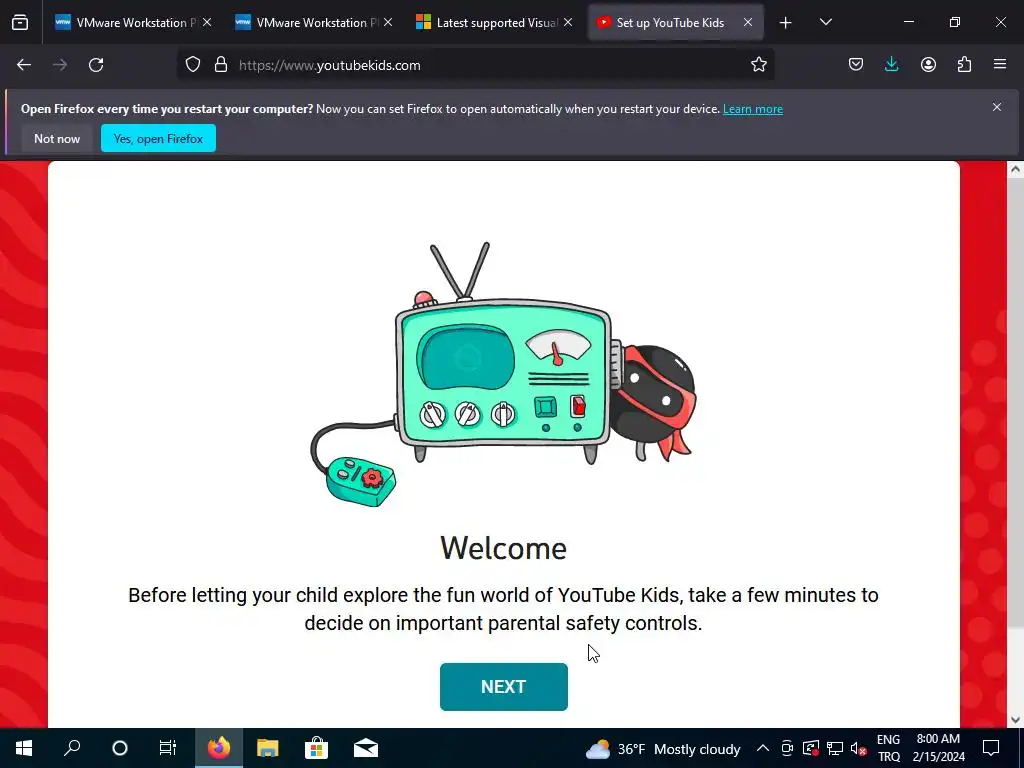Click 'Yes, open Firefox' button
This screenshot has width=1024, height=768.
coord(158,138)
